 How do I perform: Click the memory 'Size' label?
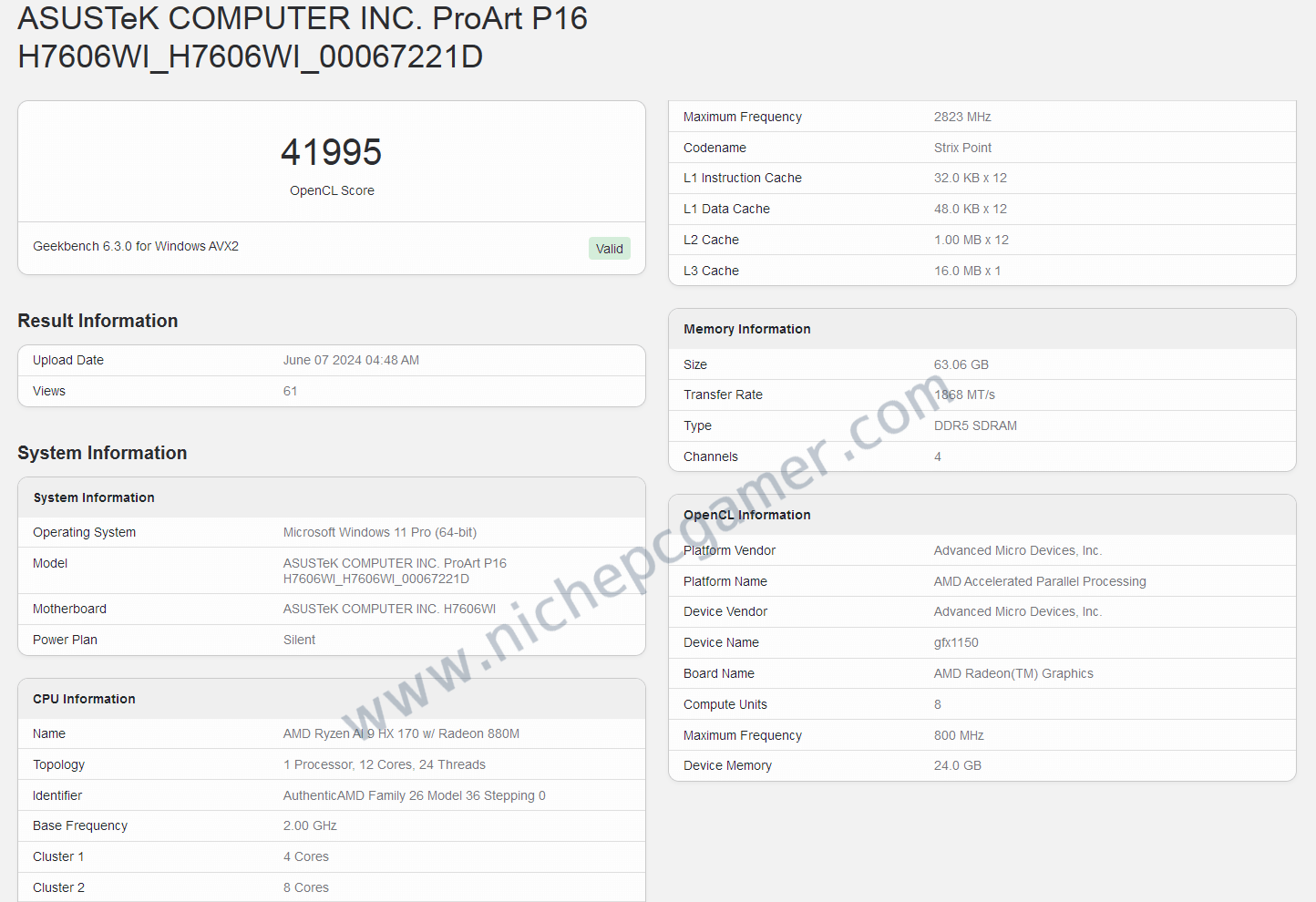pos(695,364)
